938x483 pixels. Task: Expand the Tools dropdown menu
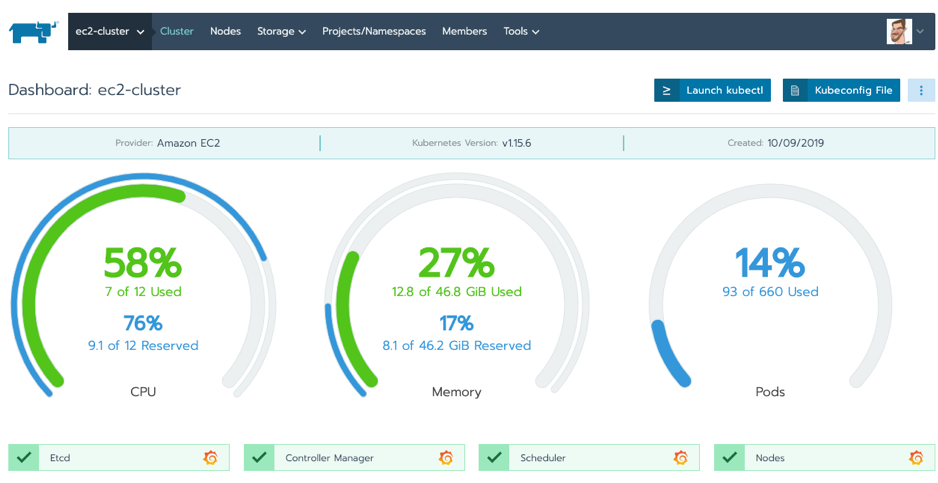tap(521, 32)
